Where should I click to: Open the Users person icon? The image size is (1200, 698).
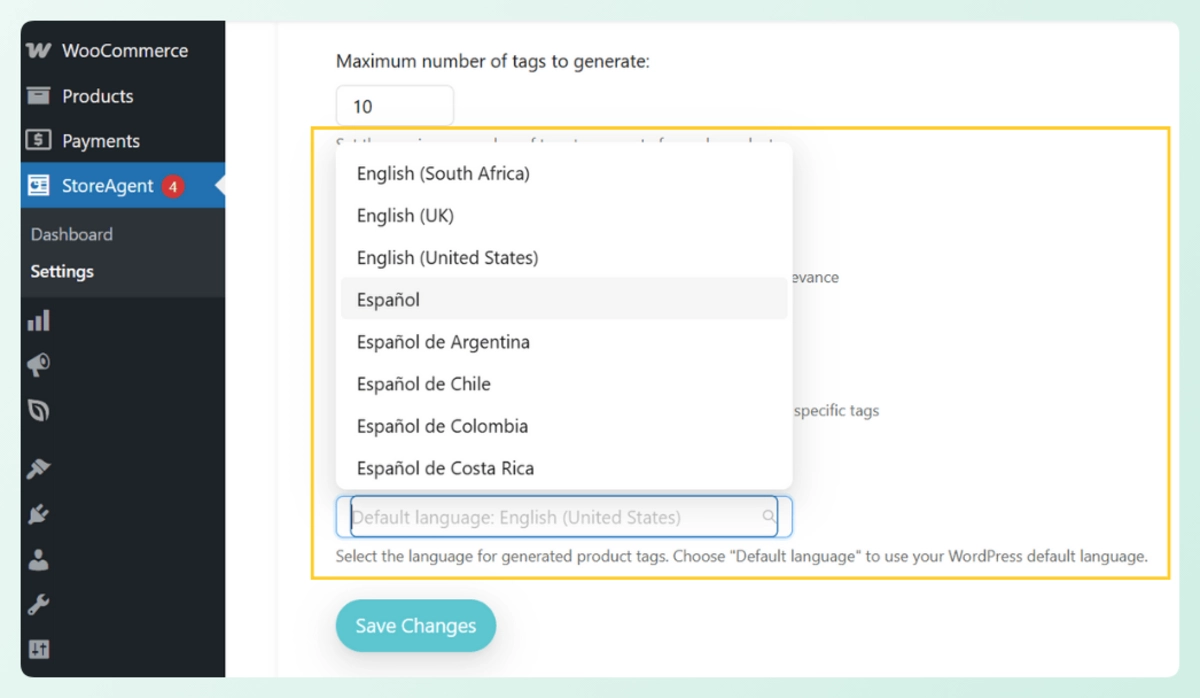[x=39, y=560]
